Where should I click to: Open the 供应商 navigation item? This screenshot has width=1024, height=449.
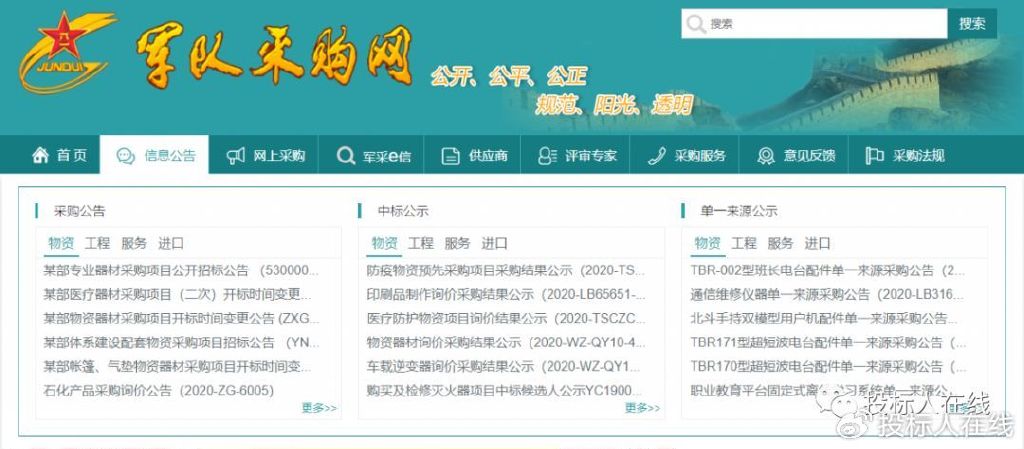pos(473,155)
